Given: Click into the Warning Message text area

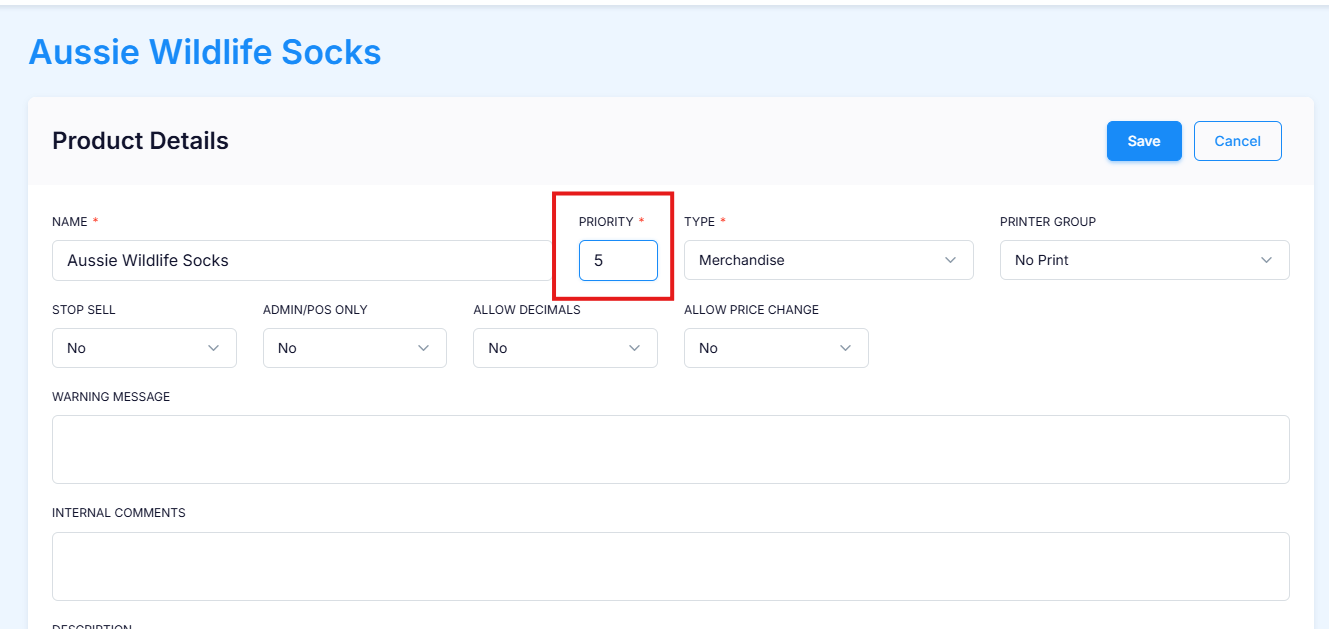Looking at the screenshot, I should [x=670, y=450].
